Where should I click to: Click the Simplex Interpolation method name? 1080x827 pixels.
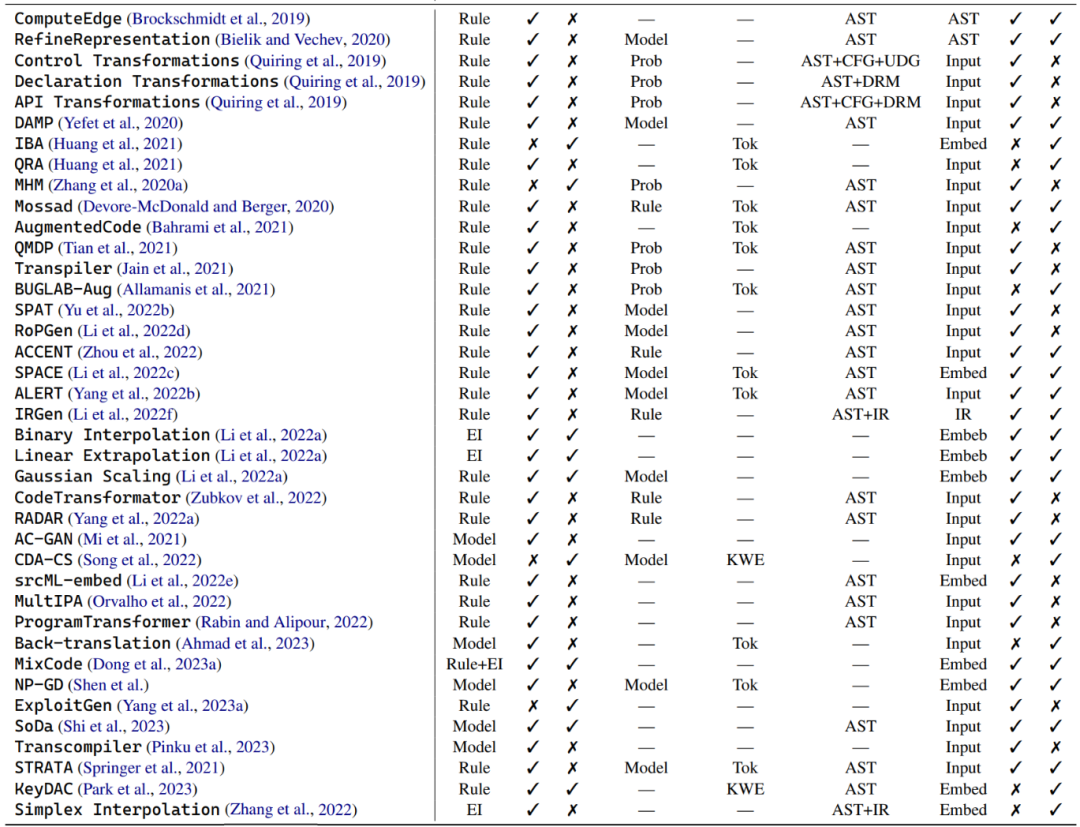point(116,809)
